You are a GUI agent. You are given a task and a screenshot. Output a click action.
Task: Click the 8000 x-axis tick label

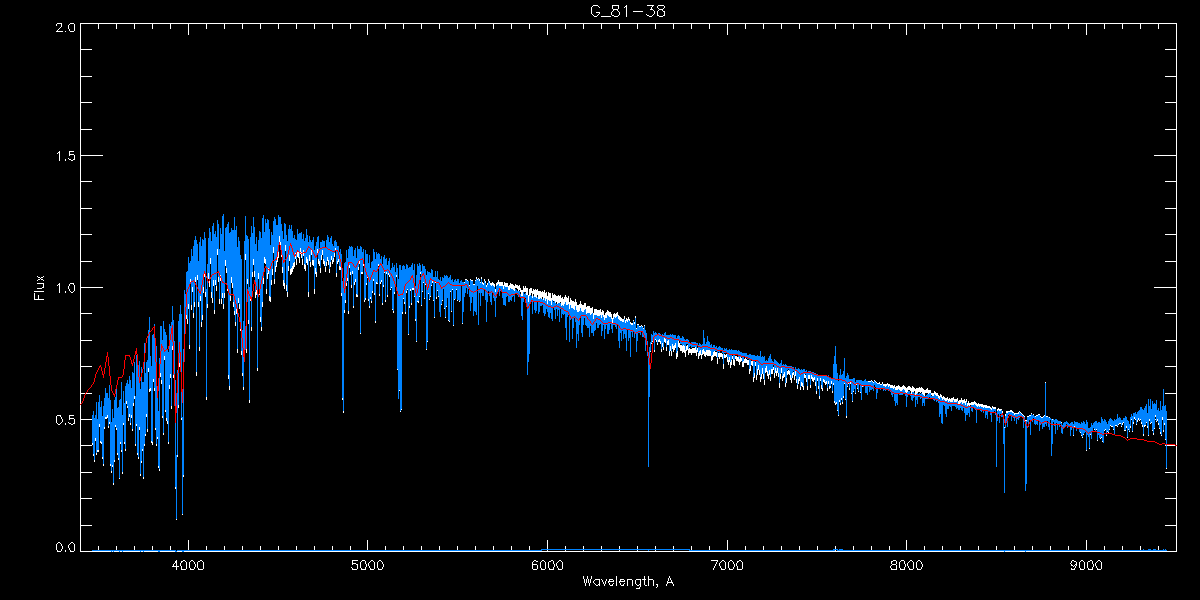907,564
